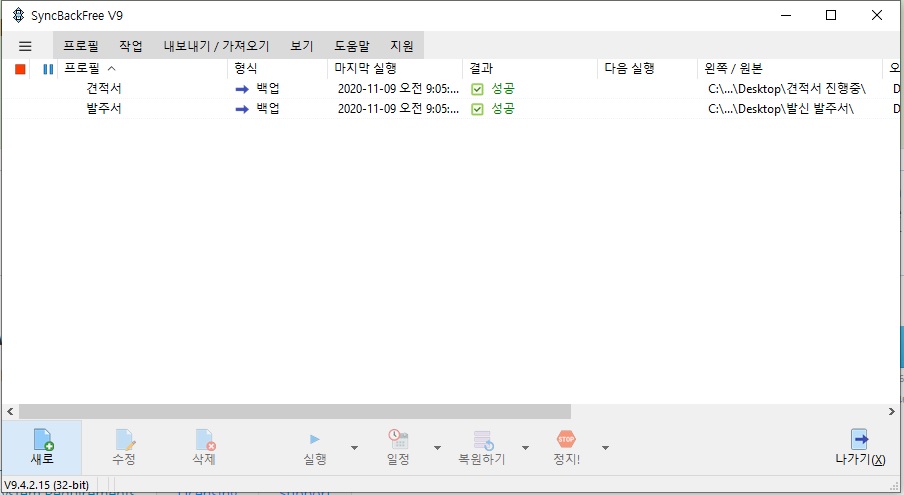
Task: Click last run time of 발주서
Action: click(x=398, y=108)
